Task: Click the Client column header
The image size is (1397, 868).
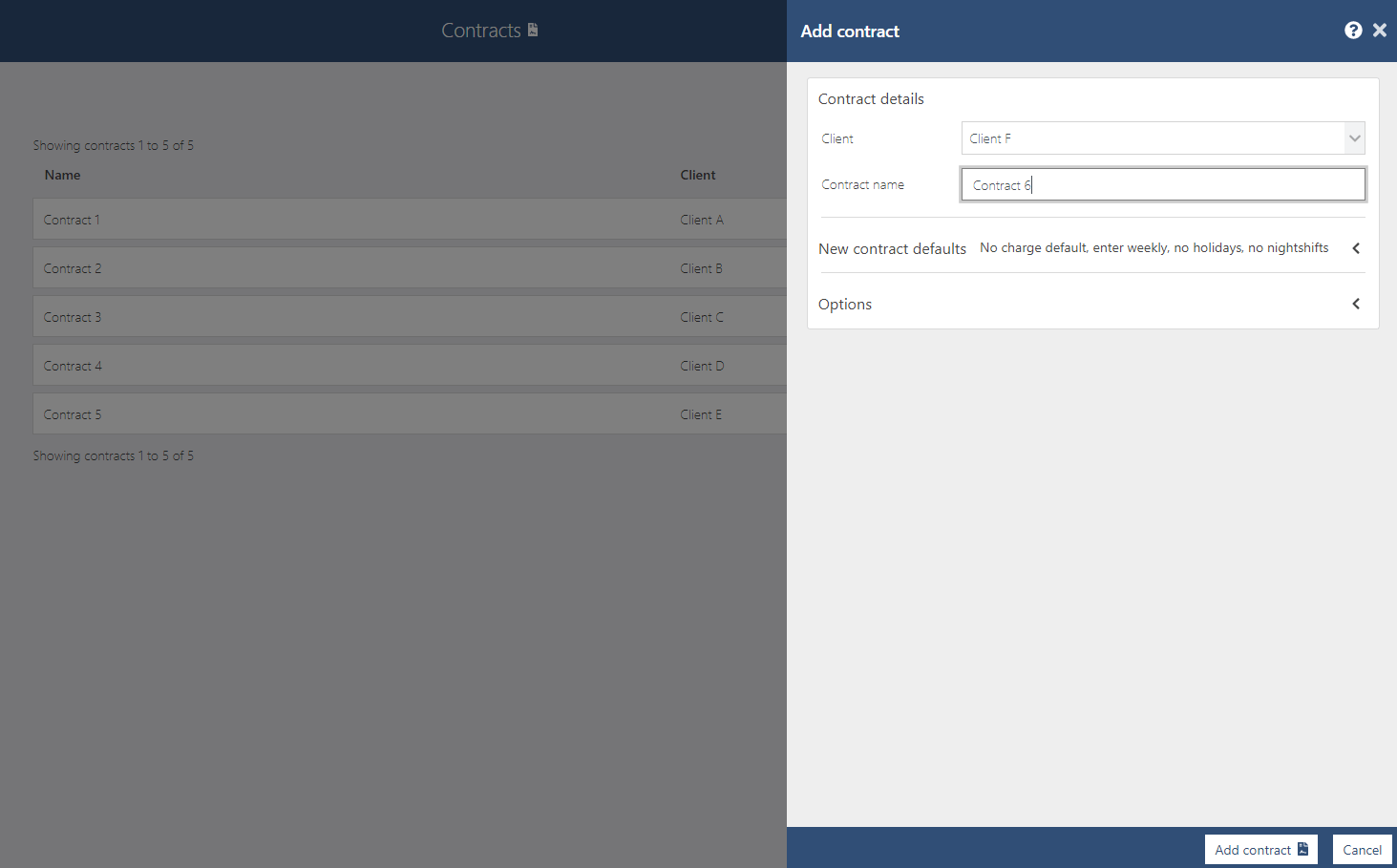Action: tap(698, 175)
